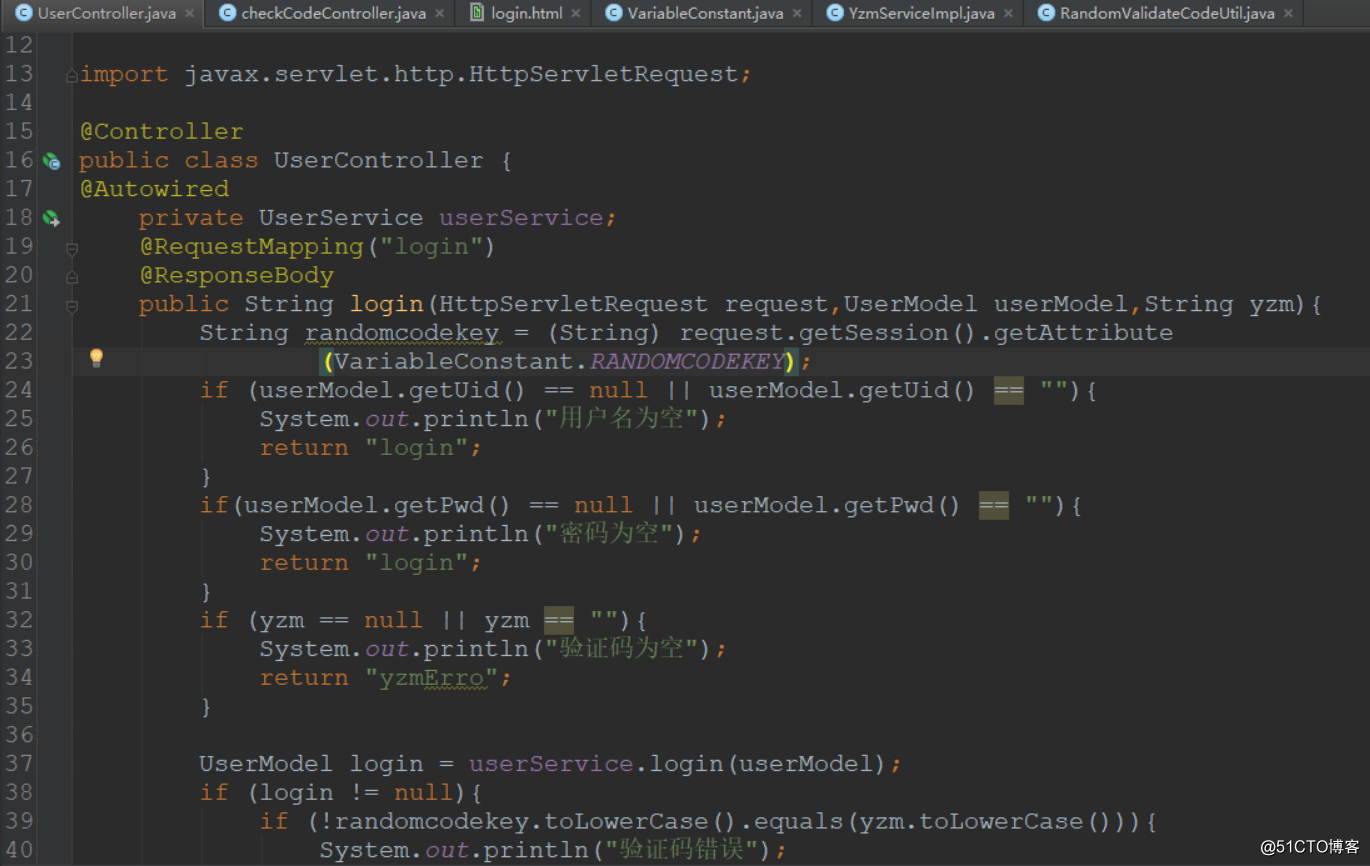Collapse the login method fold marker on line 21
This screenshot has width=1370, height=866.
click(71, 305)
